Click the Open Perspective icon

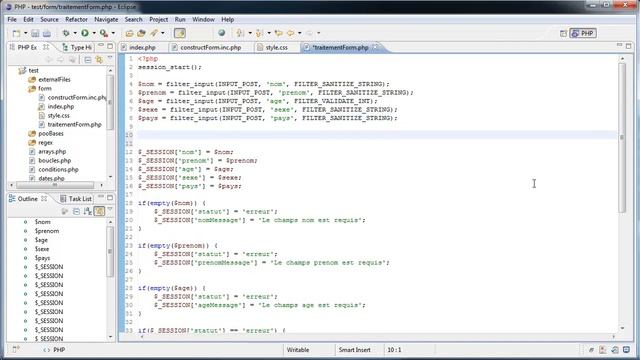pos(563,33)
